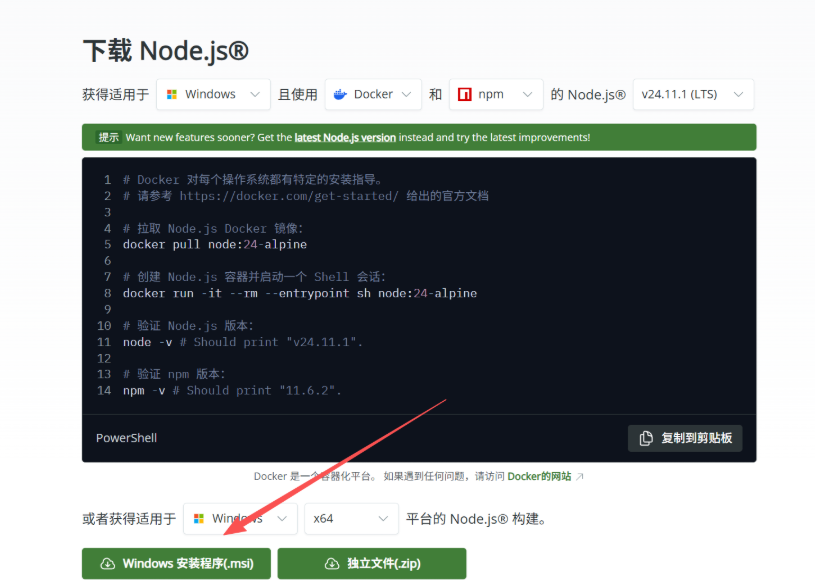Click line 1 Docker install guidance comment
The height and width of the screenshot is (580, 815).
pyautogui.click(x=253, y=180)
